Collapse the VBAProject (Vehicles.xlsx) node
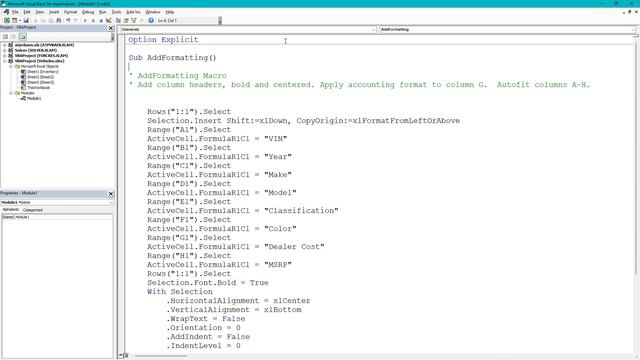 point(5,61)
